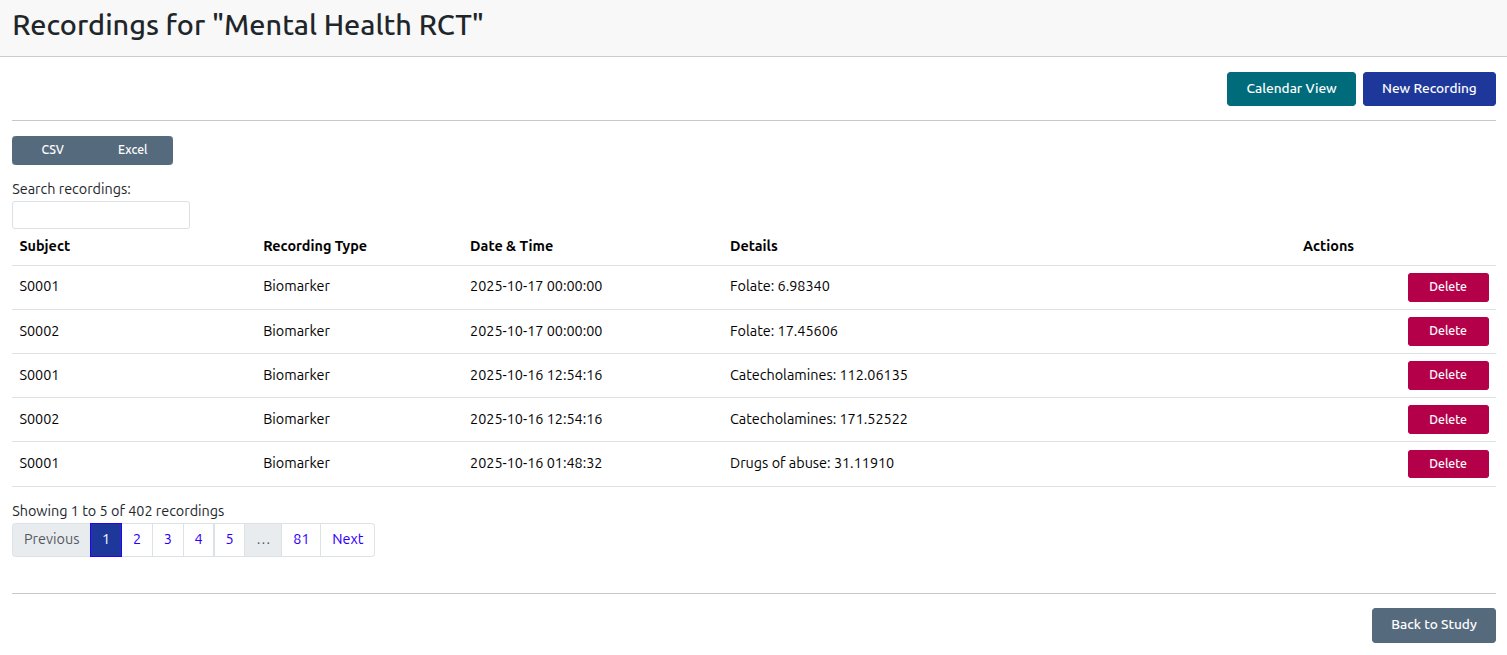
Task: Delete S0001 Catecholamines recording
Action: point(1447,375)
